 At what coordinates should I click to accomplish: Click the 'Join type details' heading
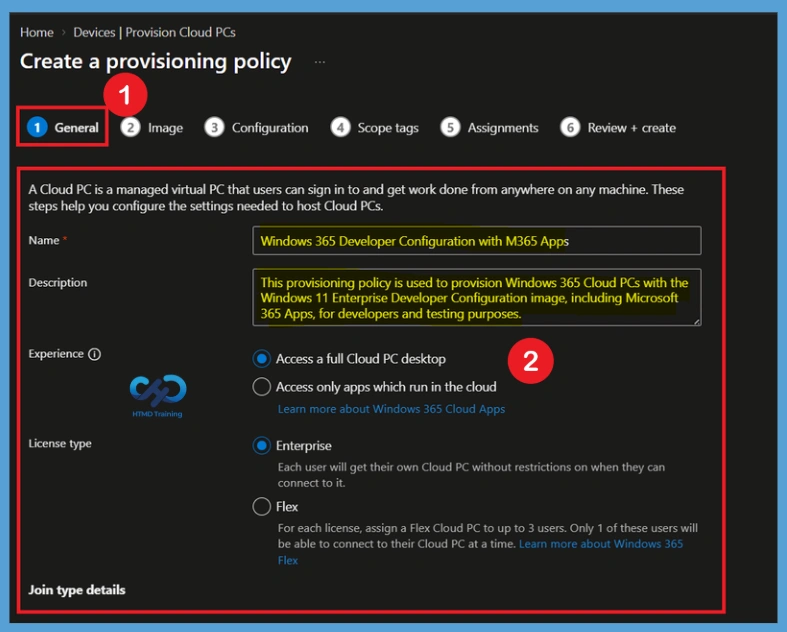pyautogui.click(x=77, y=590)
